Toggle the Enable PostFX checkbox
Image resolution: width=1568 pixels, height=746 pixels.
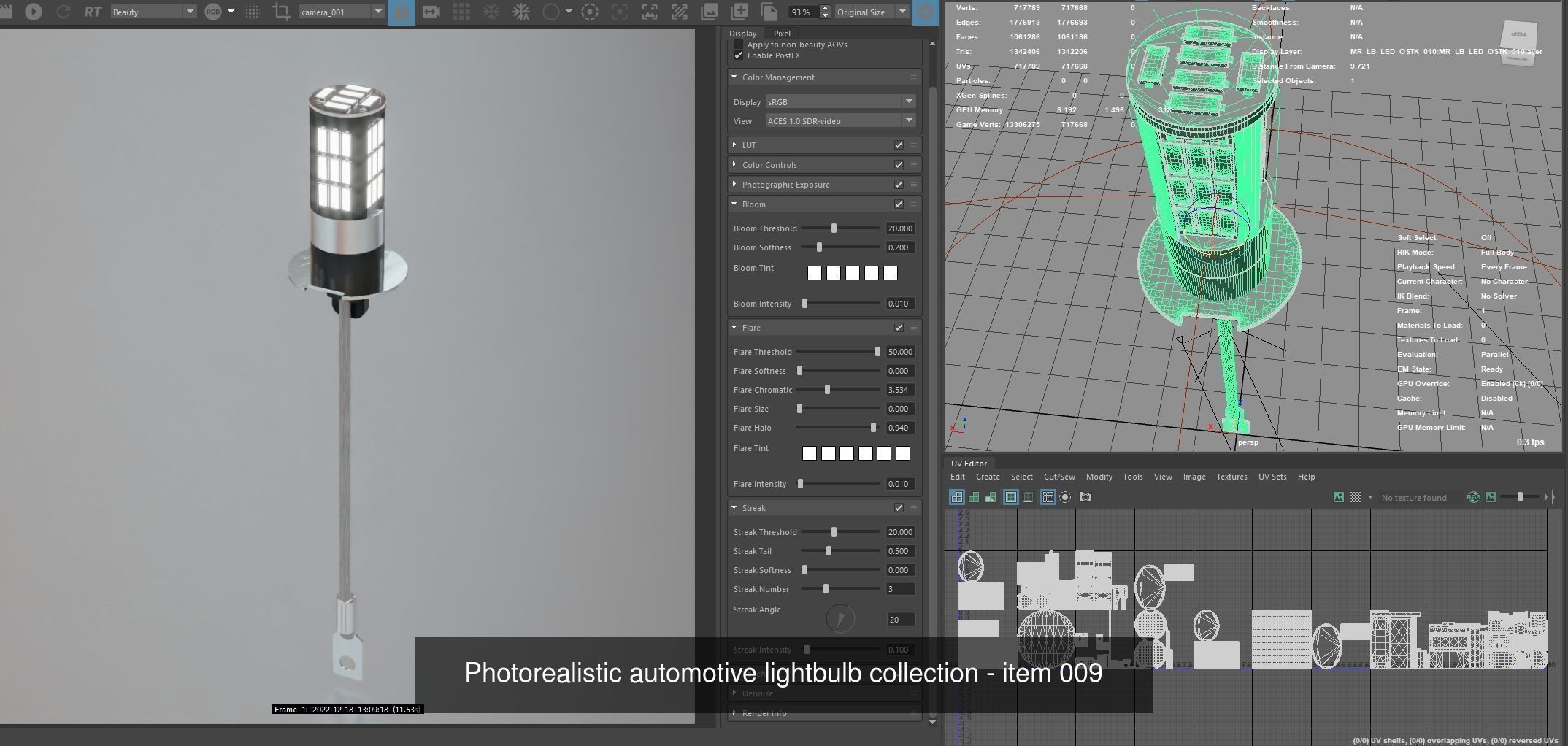click(738, 55)
